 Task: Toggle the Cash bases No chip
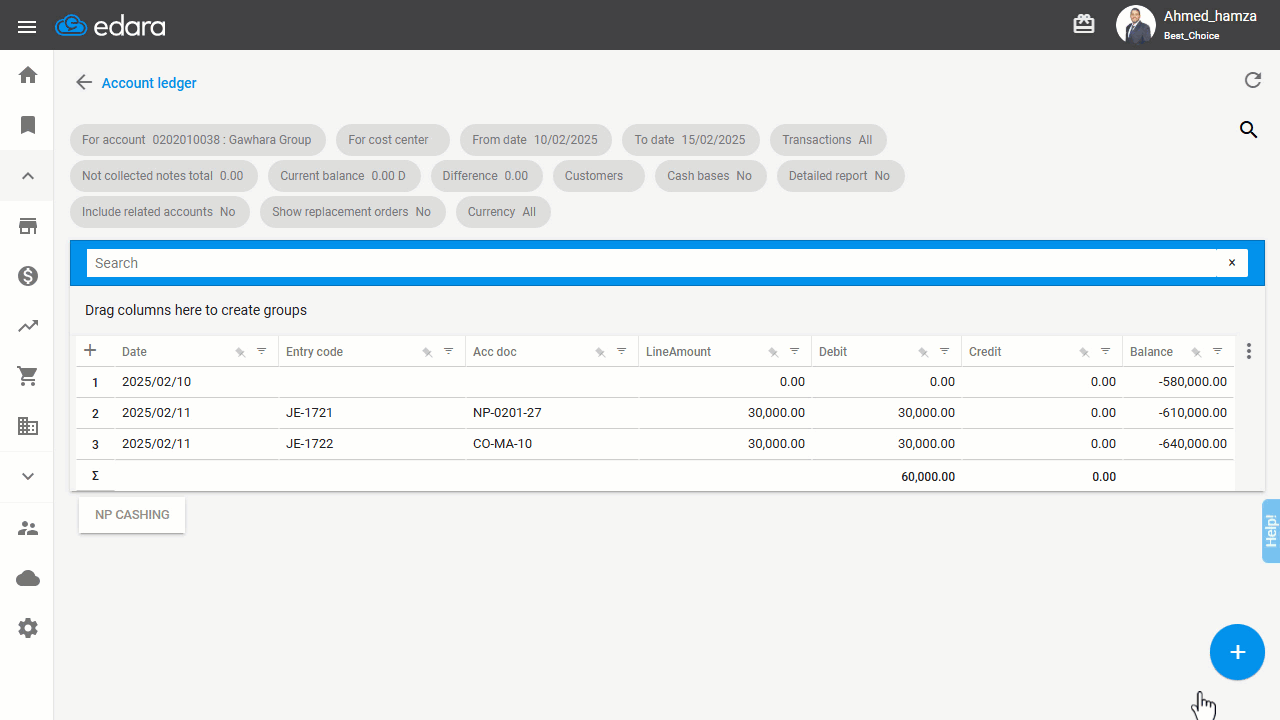click(710, 176)
